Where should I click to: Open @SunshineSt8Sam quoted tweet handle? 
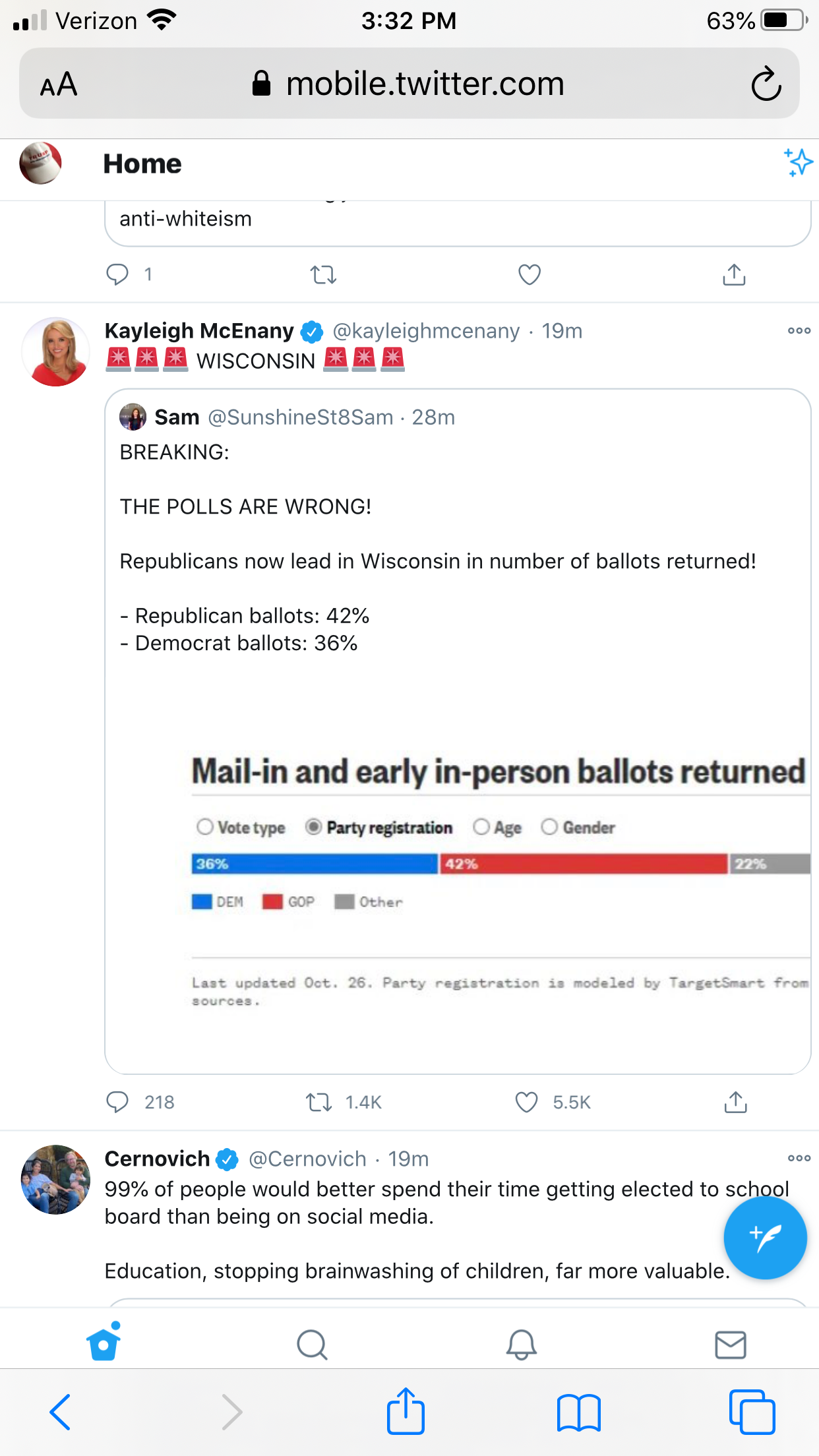pyautogui.click(x=301, y=417)
